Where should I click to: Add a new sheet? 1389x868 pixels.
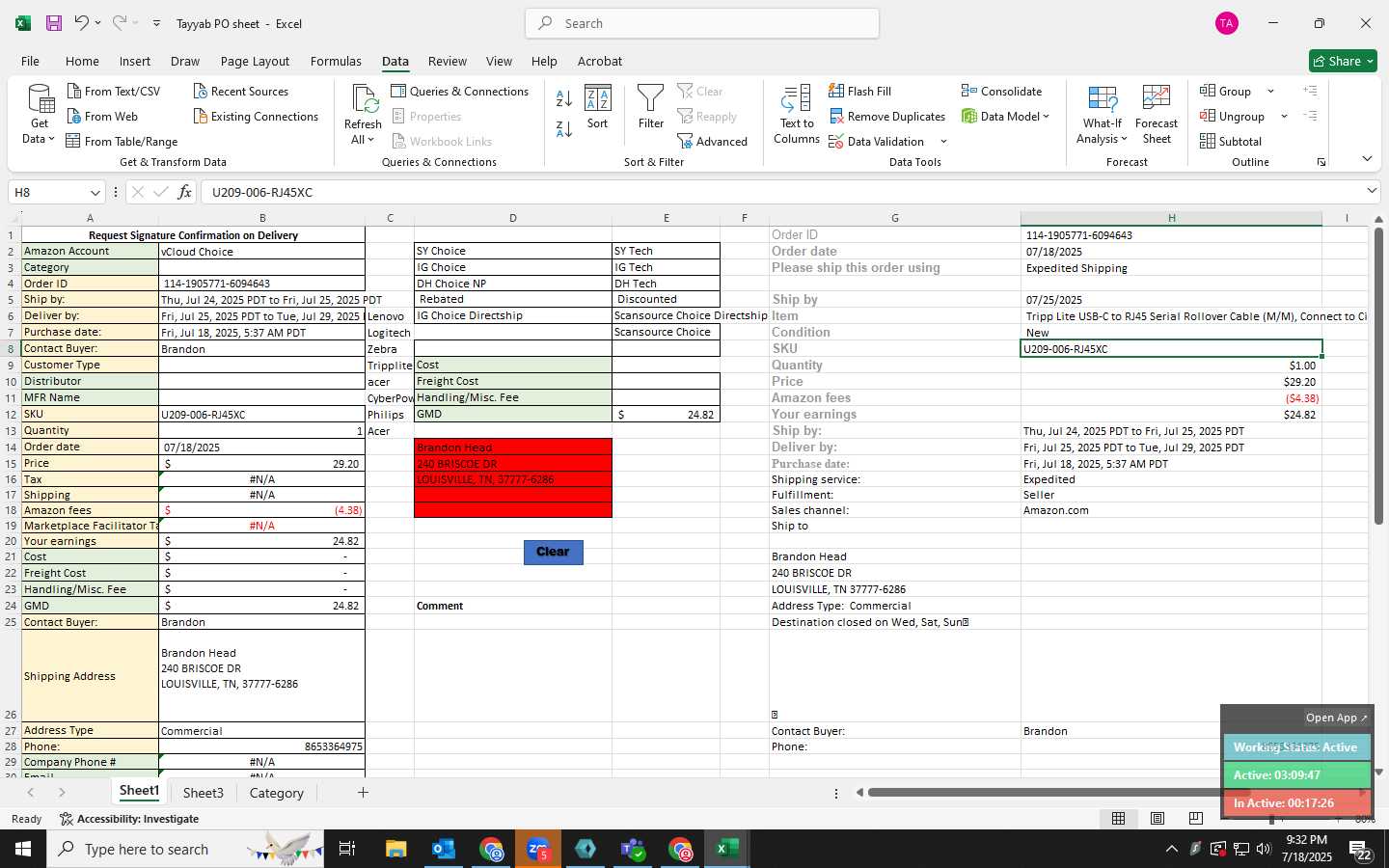tap(363, 793)
